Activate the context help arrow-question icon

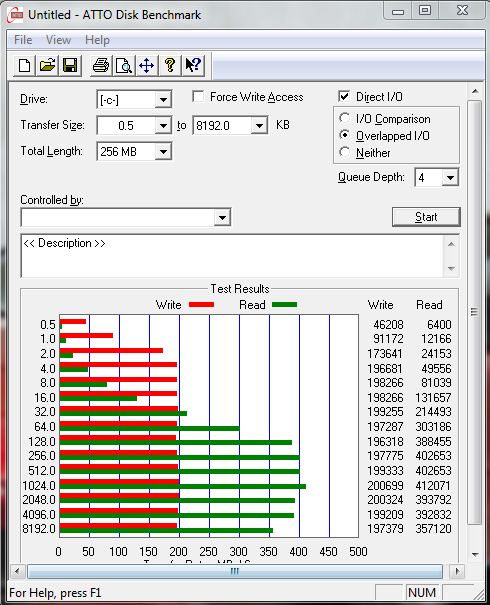tap(193, 65)
